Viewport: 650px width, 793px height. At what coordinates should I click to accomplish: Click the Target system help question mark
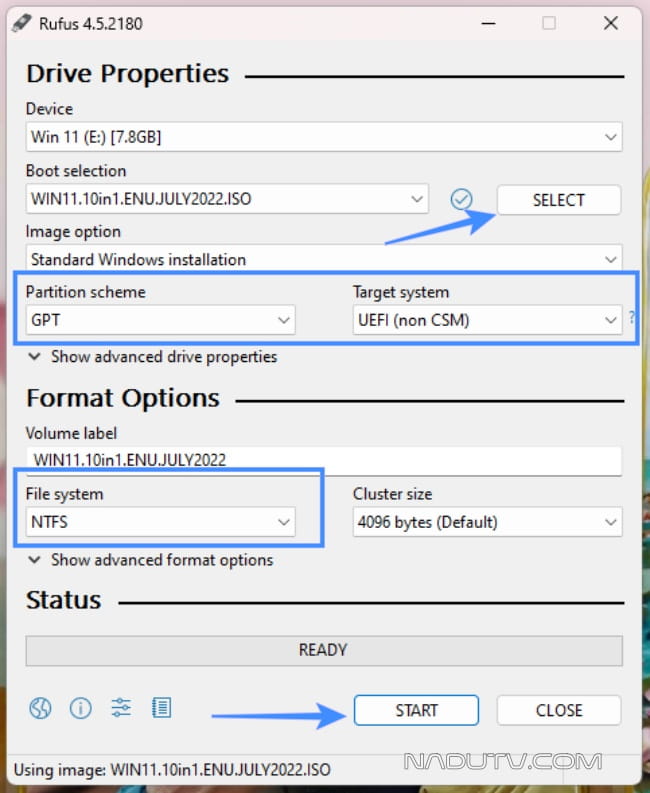click(x=631, y=318)
